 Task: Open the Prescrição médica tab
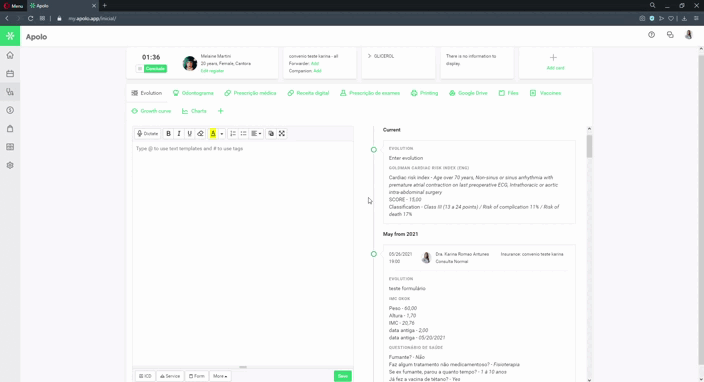click(251, 93)
